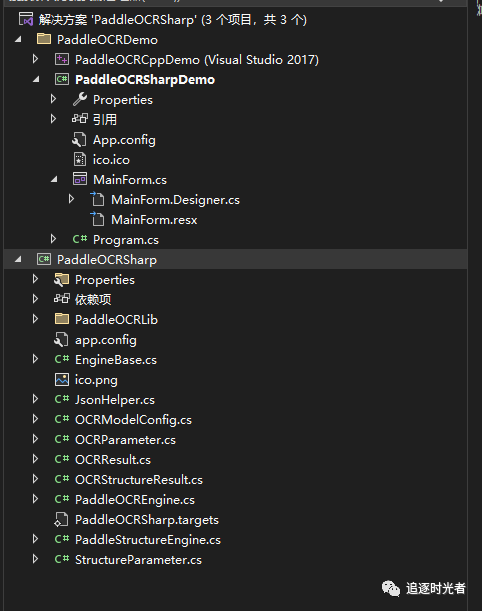Click the lowercase app.config file icon under PaddleOCRSharp
The height and width of the screenshot is (611, 482).
(61, 339)
